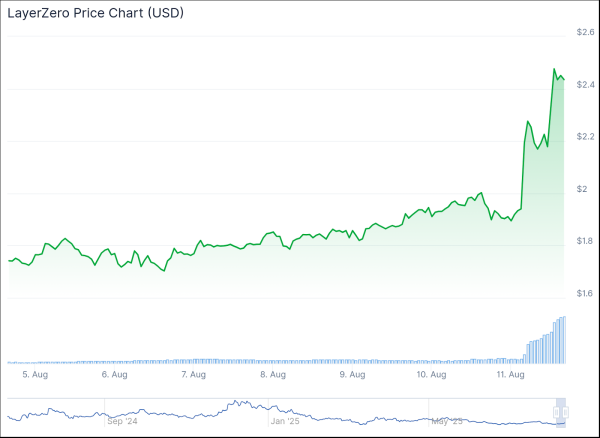This screenshot has width=600, height=438.
Task: Click Sep '24 in the navigator timeline
Action: [x=121, y=422]
